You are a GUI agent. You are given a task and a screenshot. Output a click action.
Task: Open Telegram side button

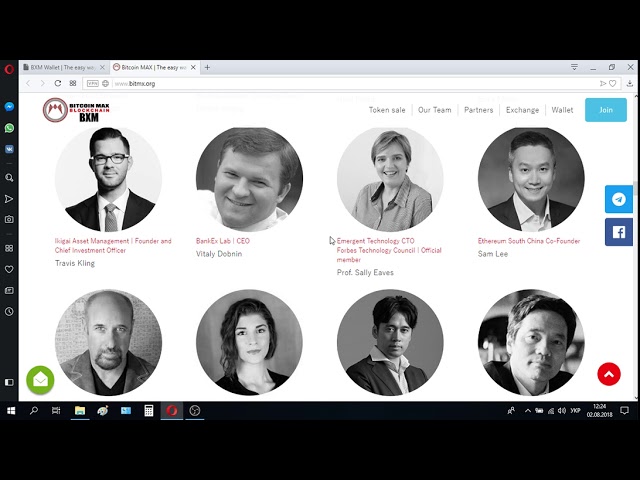click(x=619, y=199)
